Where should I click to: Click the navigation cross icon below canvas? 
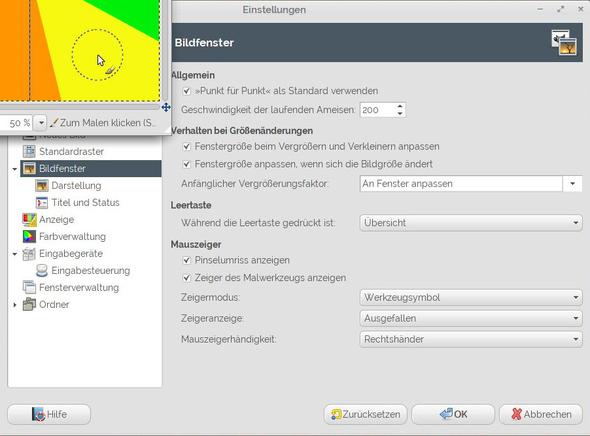pyautogui.click(x=166, y=107)
